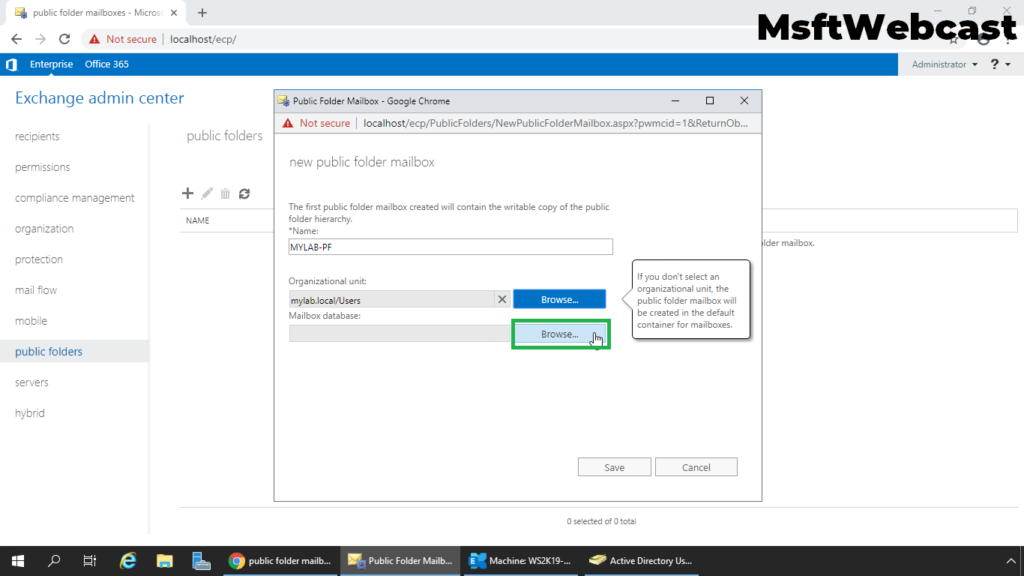Show hidden system tray icons chevron
Image resolution: width=1024 pixels, height=576 pixels.
[x=1010, y=560]
